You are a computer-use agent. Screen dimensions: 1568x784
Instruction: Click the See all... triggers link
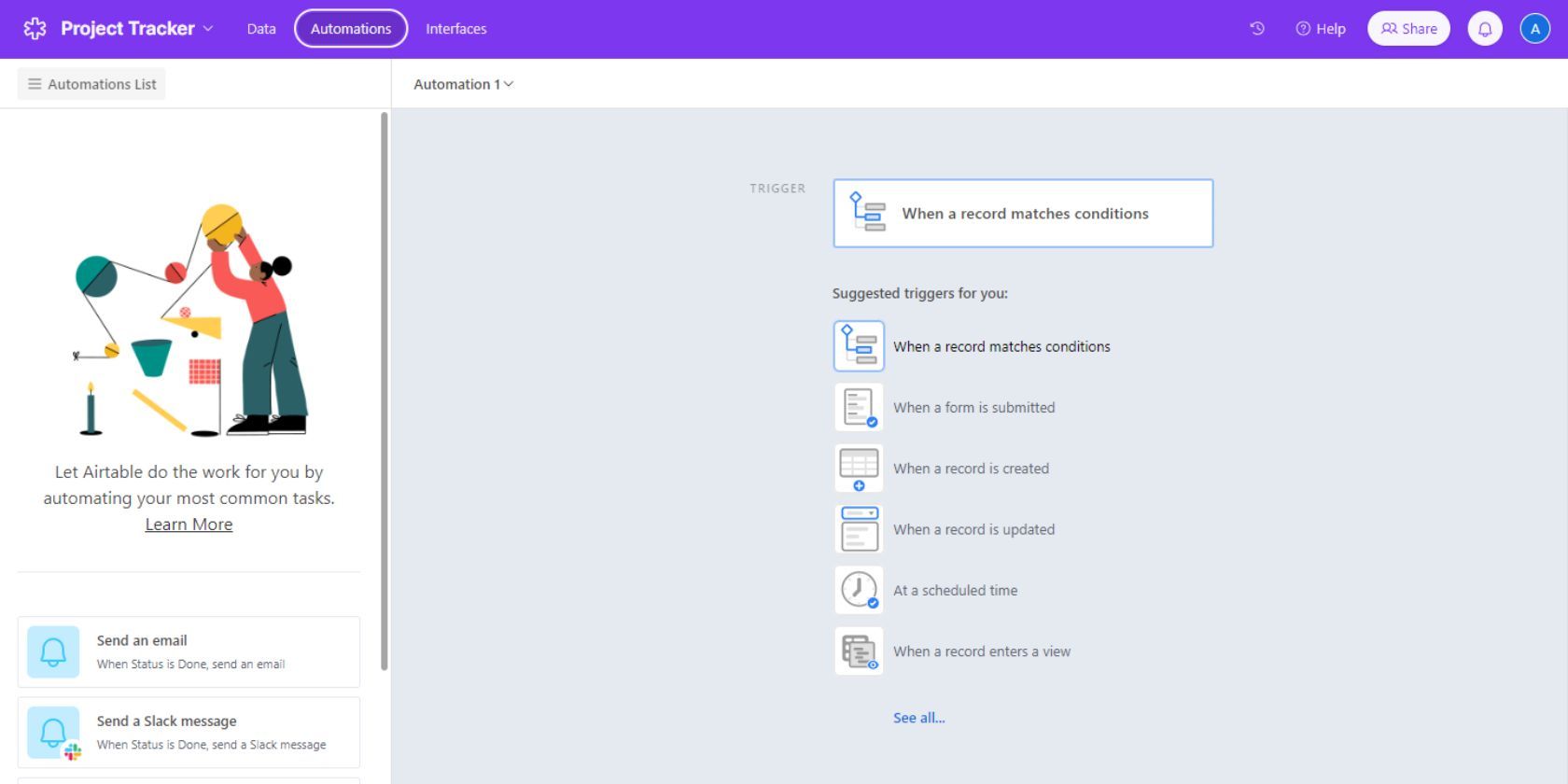point(919,718)
